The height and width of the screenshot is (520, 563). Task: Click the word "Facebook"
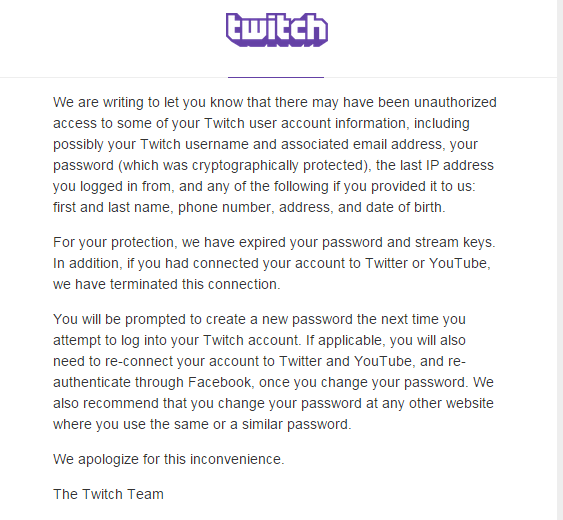[219, 382]
